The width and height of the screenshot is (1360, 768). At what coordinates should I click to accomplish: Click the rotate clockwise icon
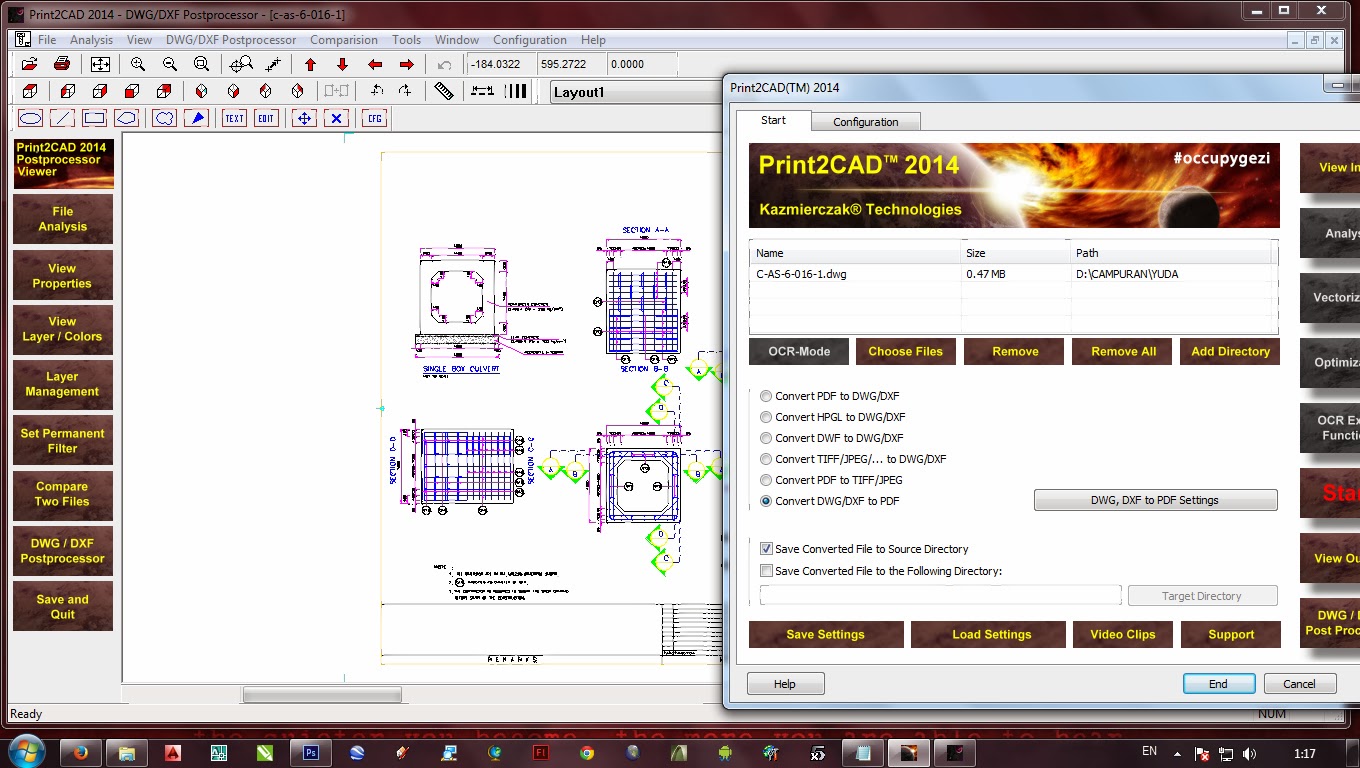point(405,91)
